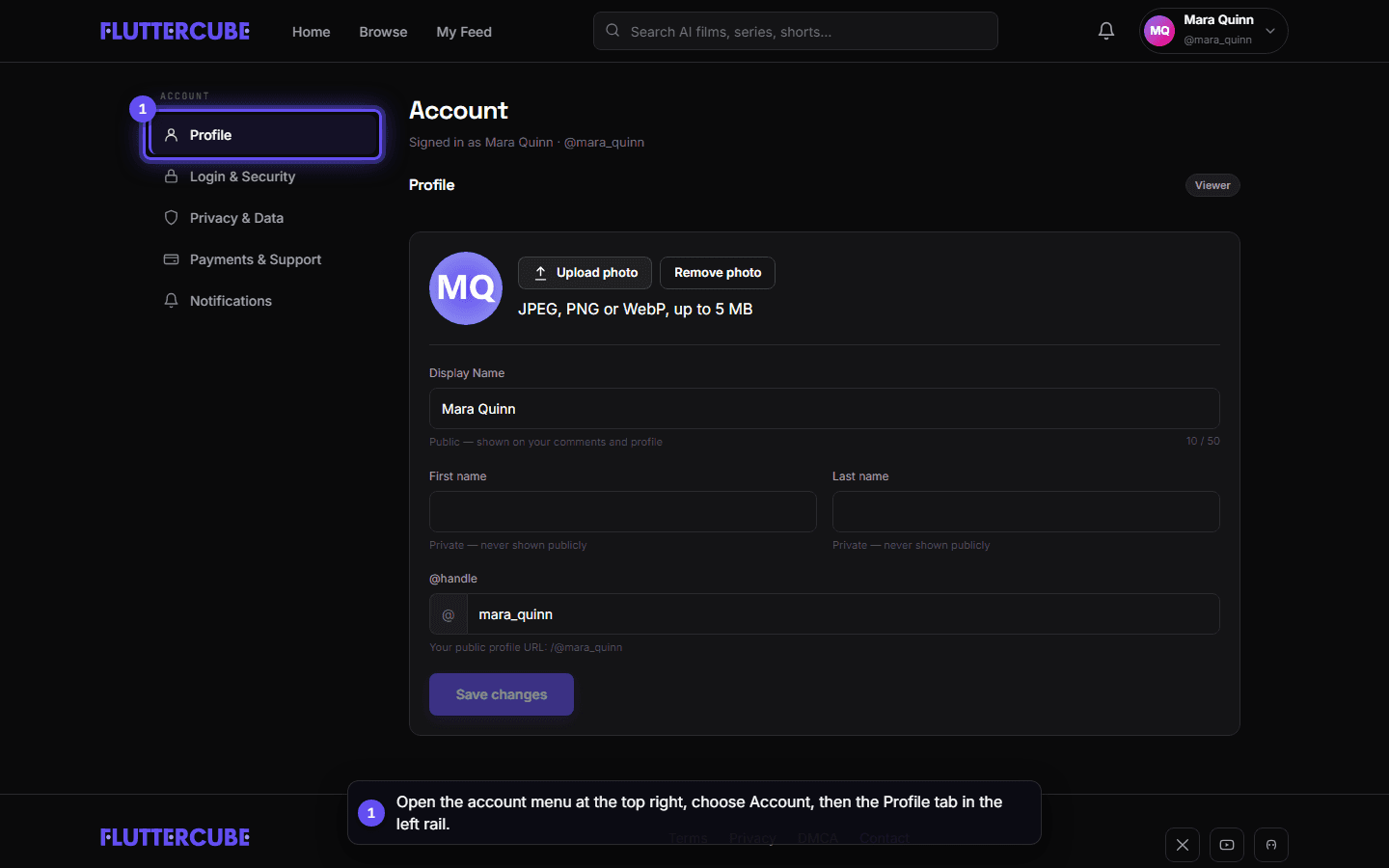Click the shield icon beside Privacy & Data
This screenshot has width=1389, height=868.
[171, 218]
